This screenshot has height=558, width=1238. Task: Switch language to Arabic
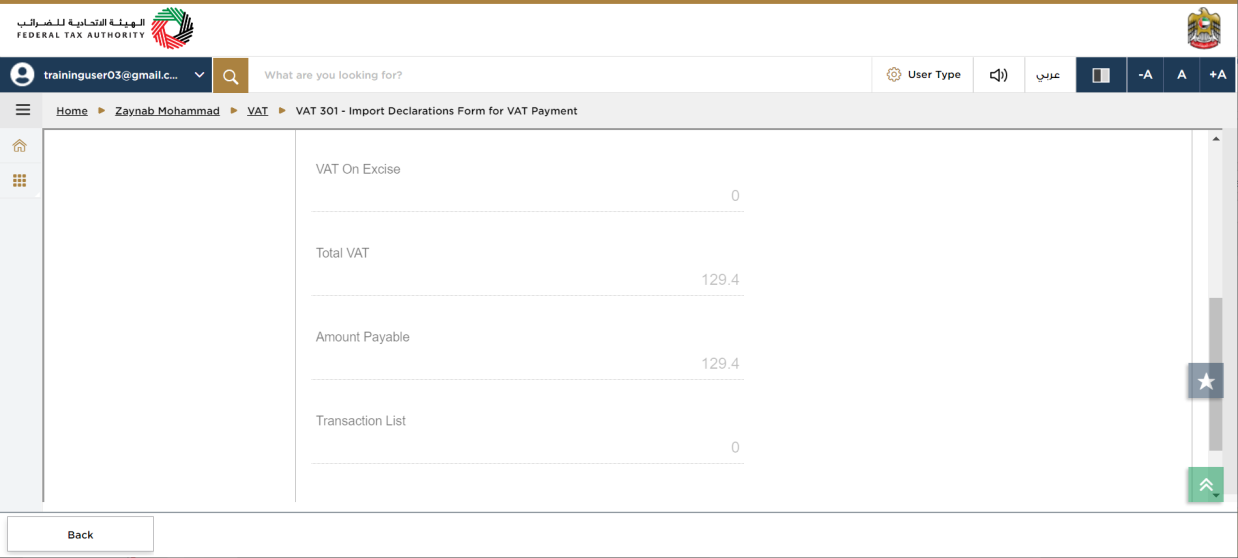click(x=1048, y=75)
